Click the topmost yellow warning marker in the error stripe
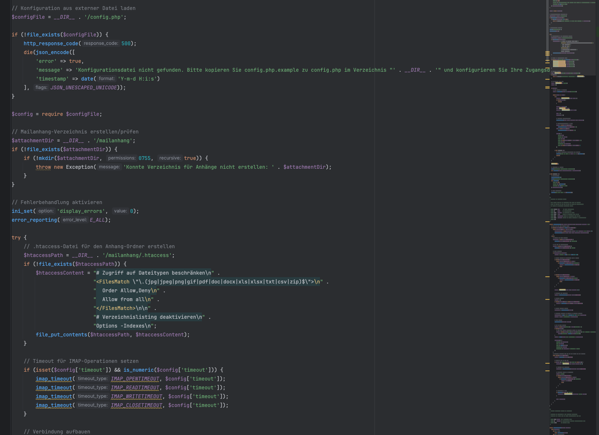599x435 pixels. pyautogui.click(x=547, y=53)
